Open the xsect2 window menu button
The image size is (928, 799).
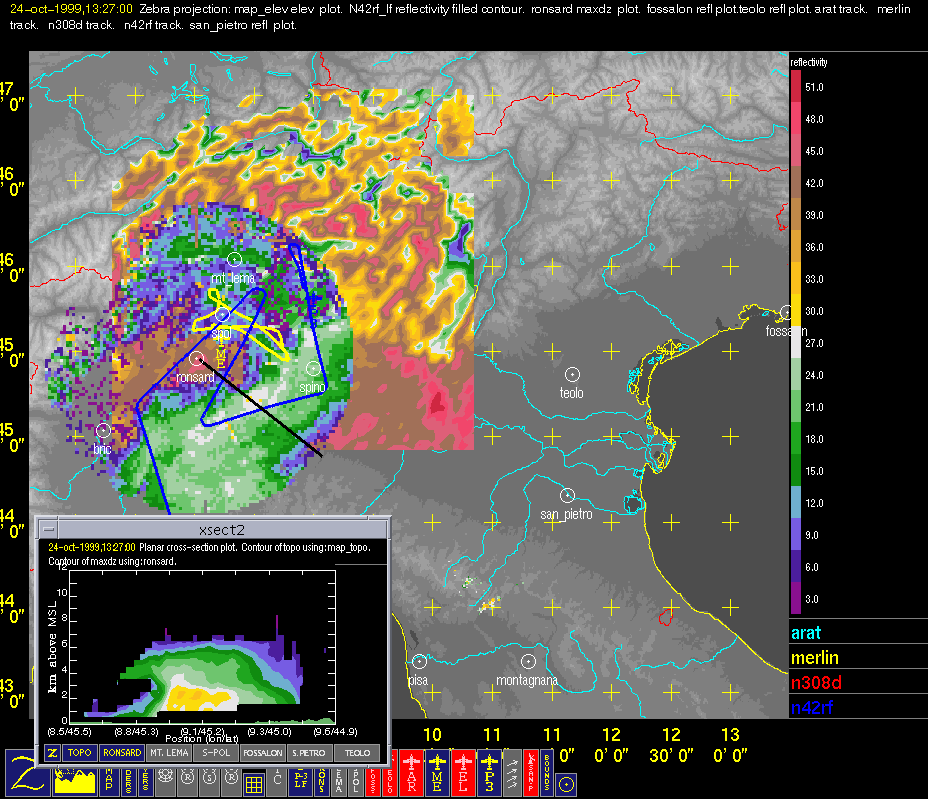click(49, 530)
